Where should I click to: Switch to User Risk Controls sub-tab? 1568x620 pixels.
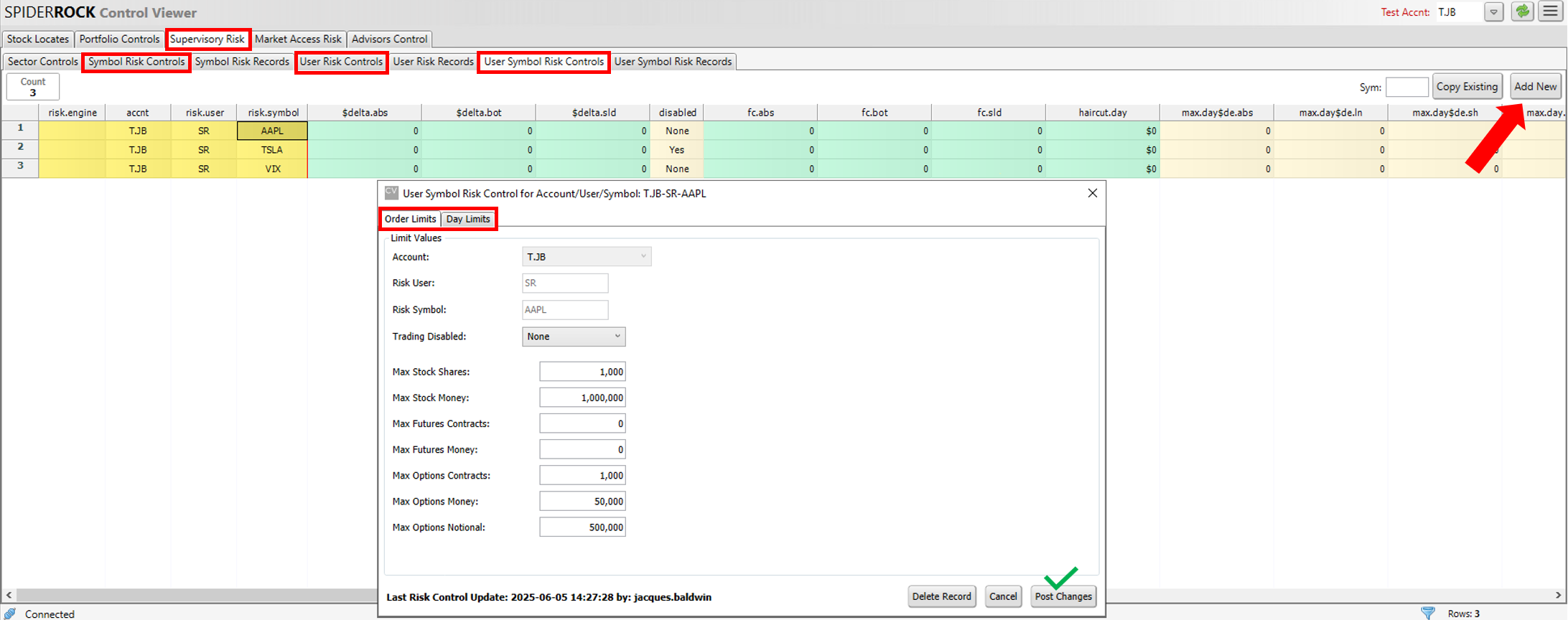click(x=341, y=62)
